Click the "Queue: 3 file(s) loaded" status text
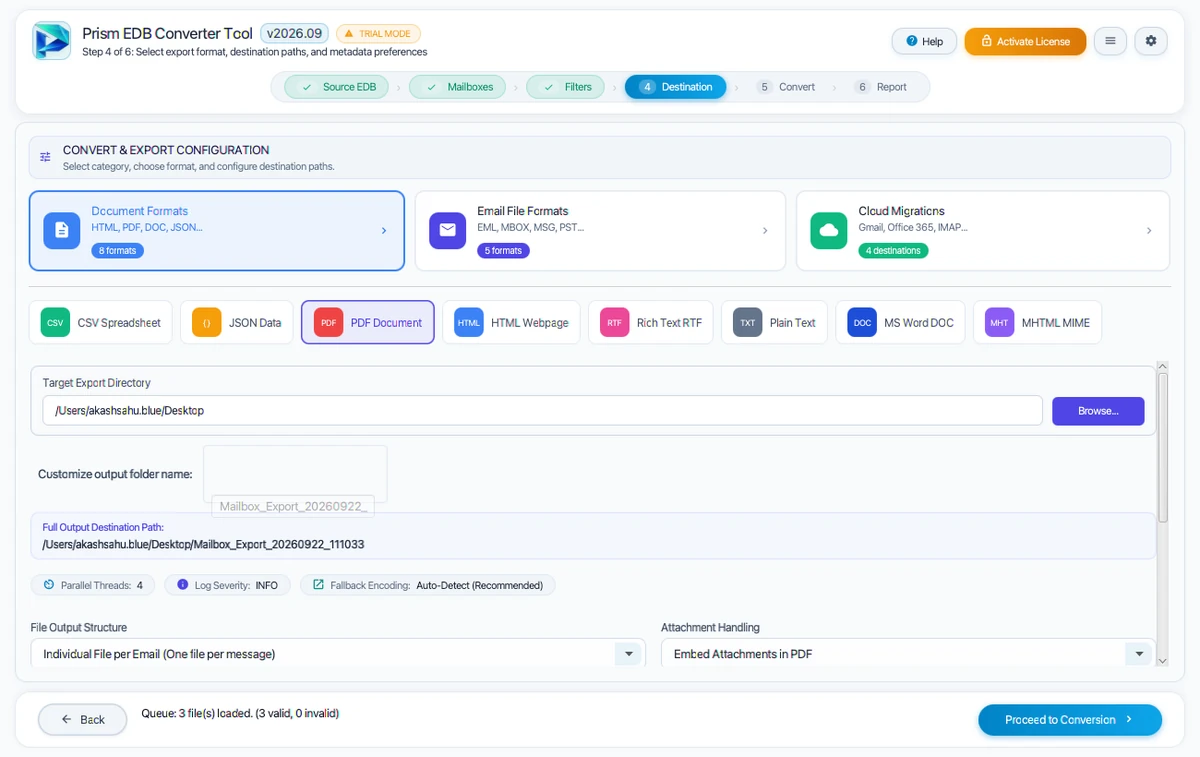 pos(240,713)
